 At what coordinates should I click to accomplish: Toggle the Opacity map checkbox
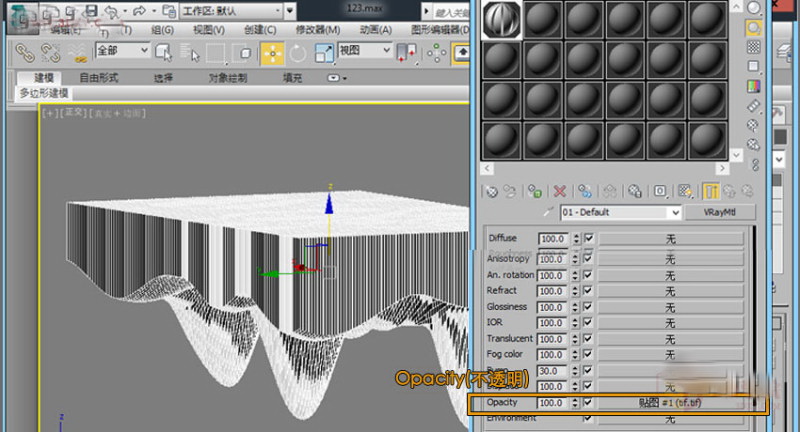coord(588,403)
